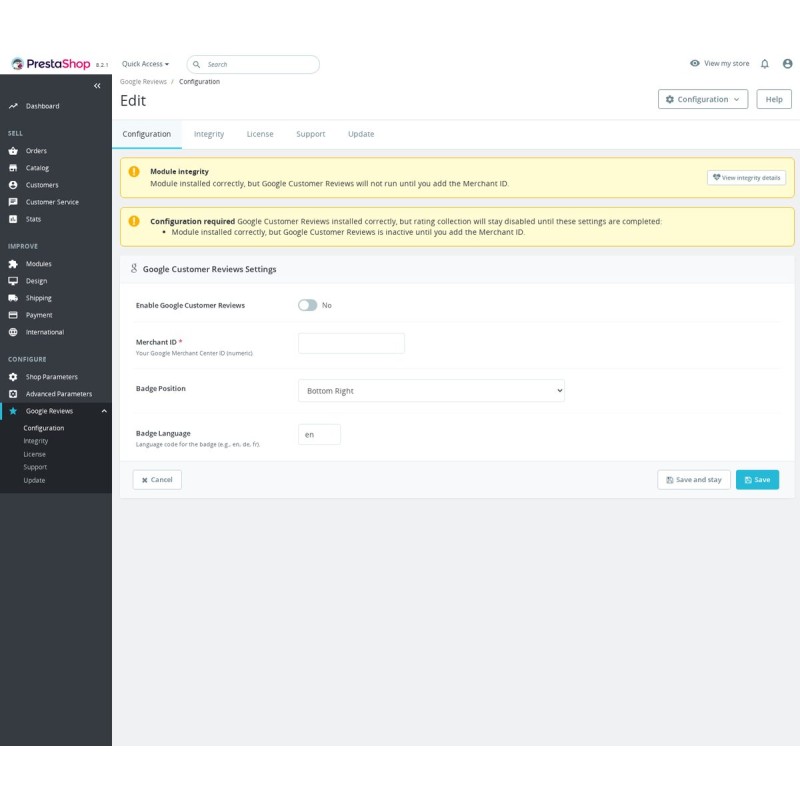
Task: Click View integrity details button
Action: (x=746, y=178)
